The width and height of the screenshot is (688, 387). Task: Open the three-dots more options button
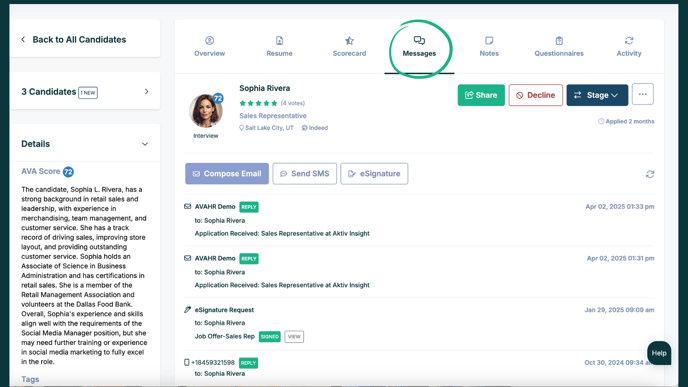[643, 94]
